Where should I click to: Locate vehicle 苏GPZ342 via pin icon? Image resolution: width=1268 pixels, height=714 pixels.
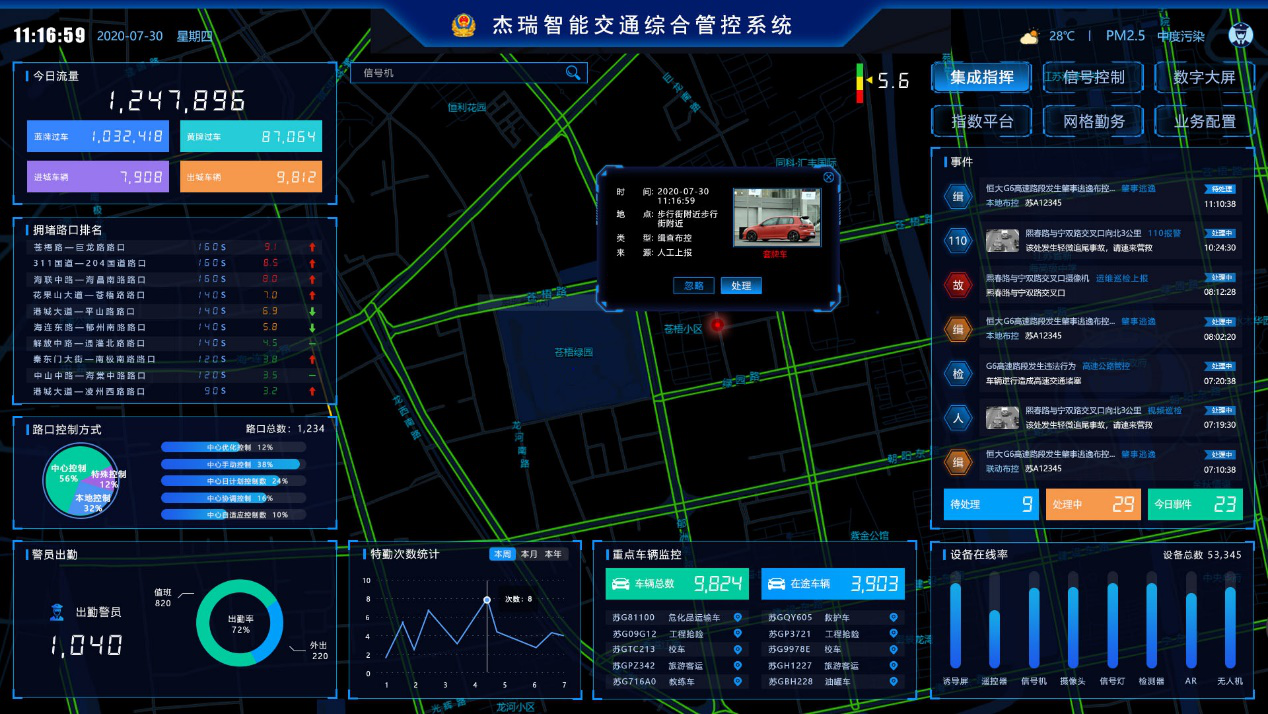[x=738, y=665]
